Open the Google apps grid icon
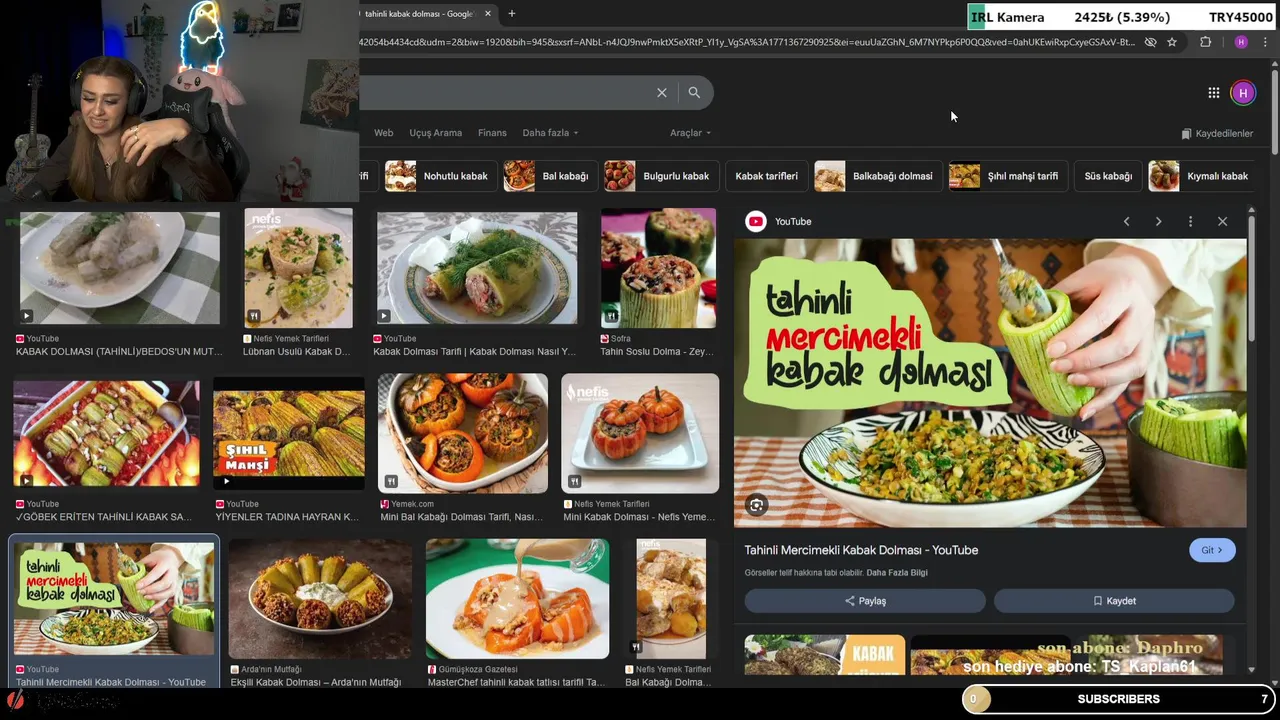The height and width of the screenshot is (720, 1280). point(1213,93)
